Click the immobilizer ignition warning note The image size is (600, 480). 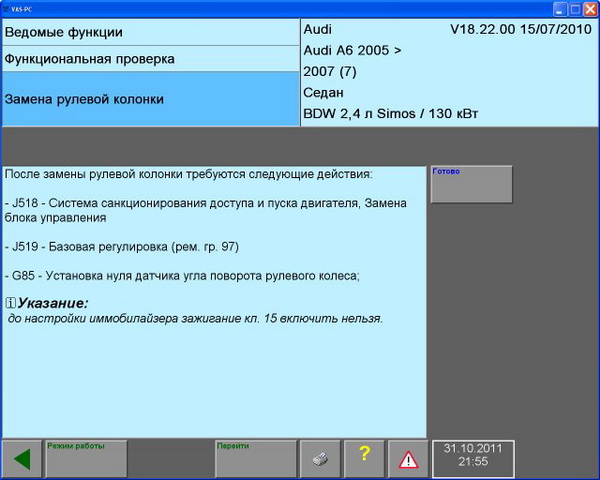196,318
